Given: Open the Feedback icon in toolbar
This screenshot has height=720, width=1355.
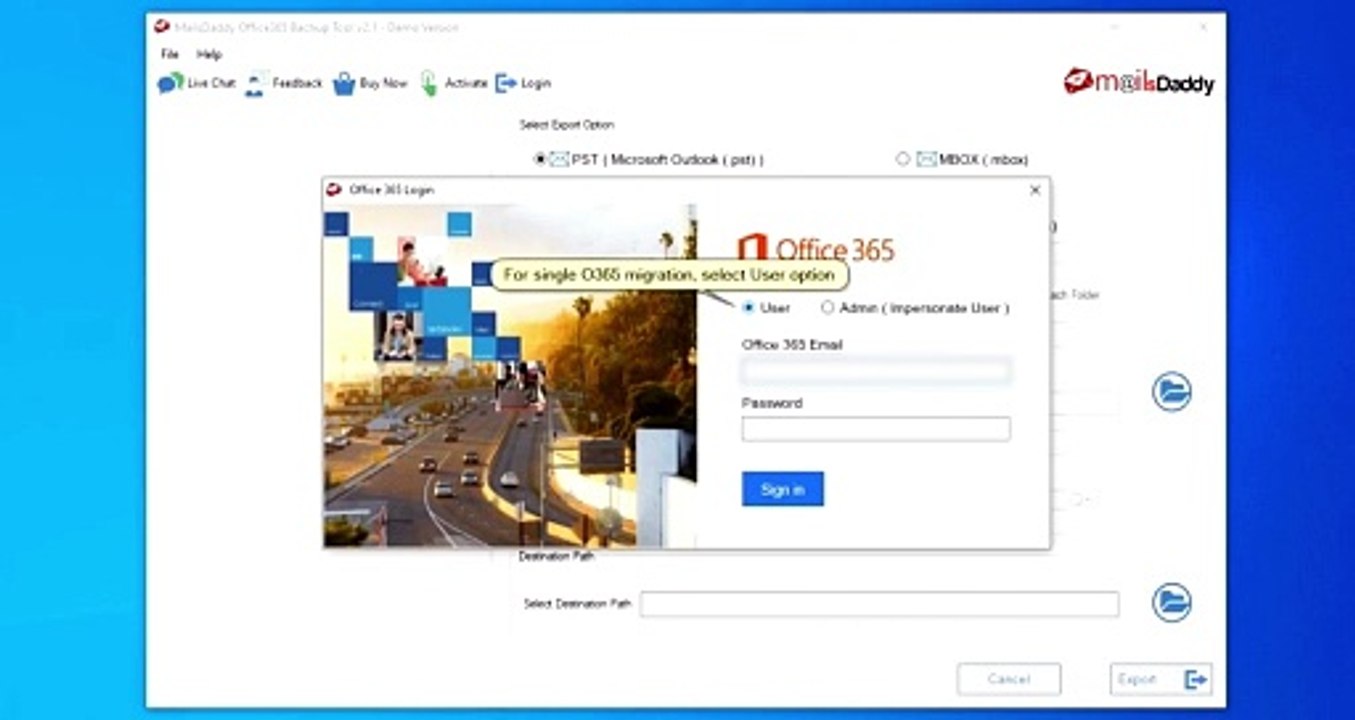Looking at the screenshot, I should [256, 83].
